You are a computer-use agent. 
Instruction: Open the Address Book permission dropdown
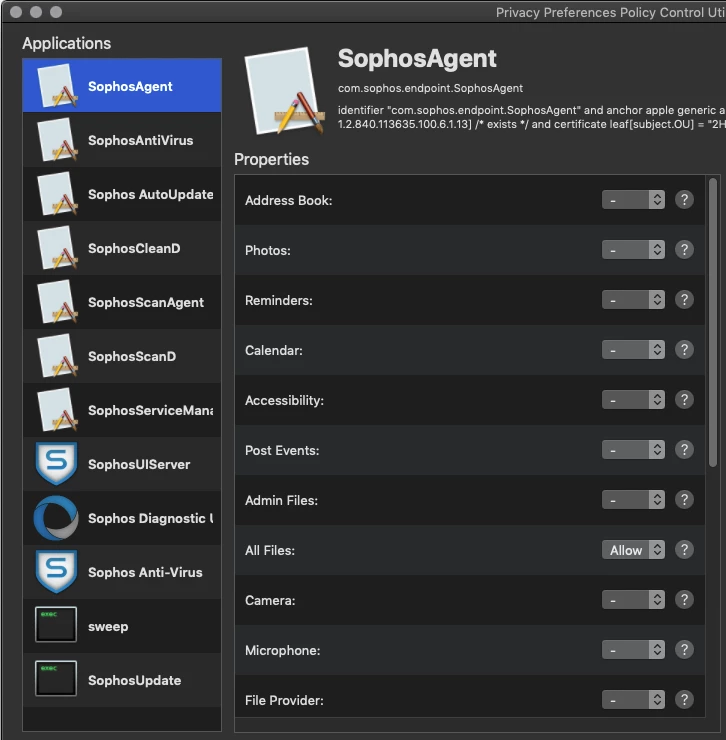pyautogui.click(x=633, y=200)
